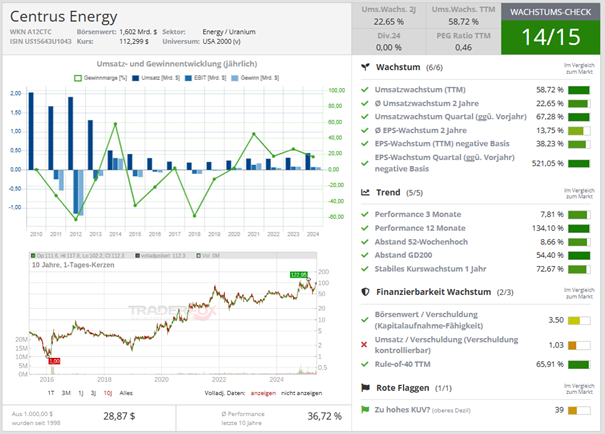The height and width of the screenshot is (434, 605).
Task: Click the checkmark next to Rule-of-40 TTM
Action: pyautogui.click(x=365, y=364)
